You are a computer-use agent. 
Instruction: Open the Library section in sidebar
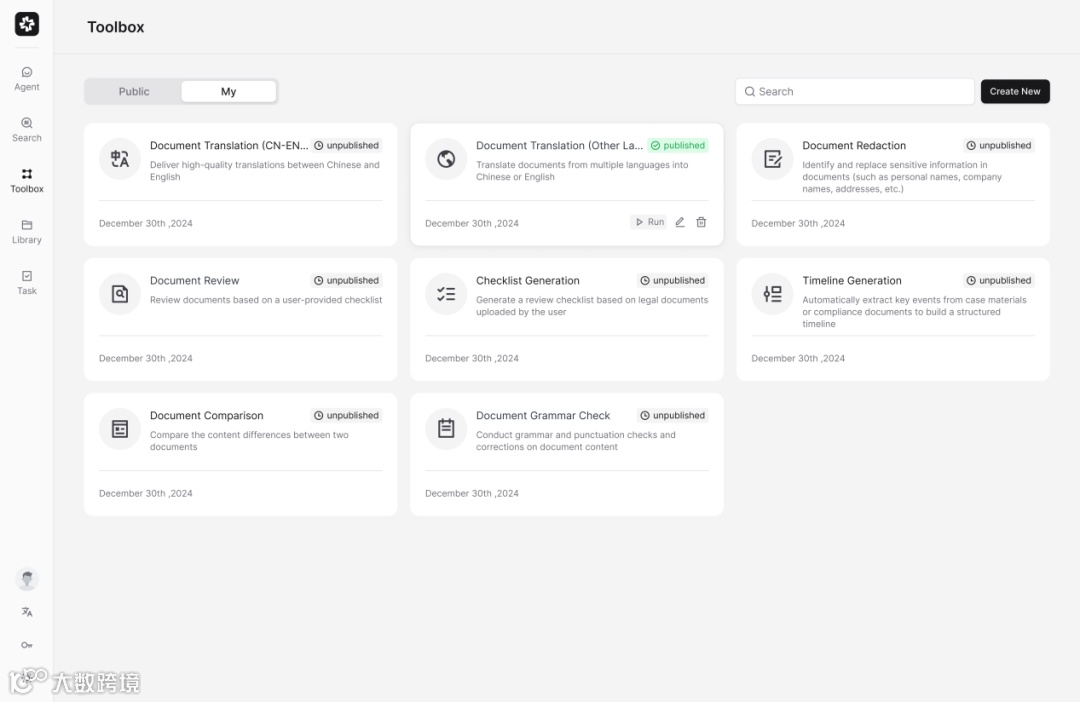[27, 231]
